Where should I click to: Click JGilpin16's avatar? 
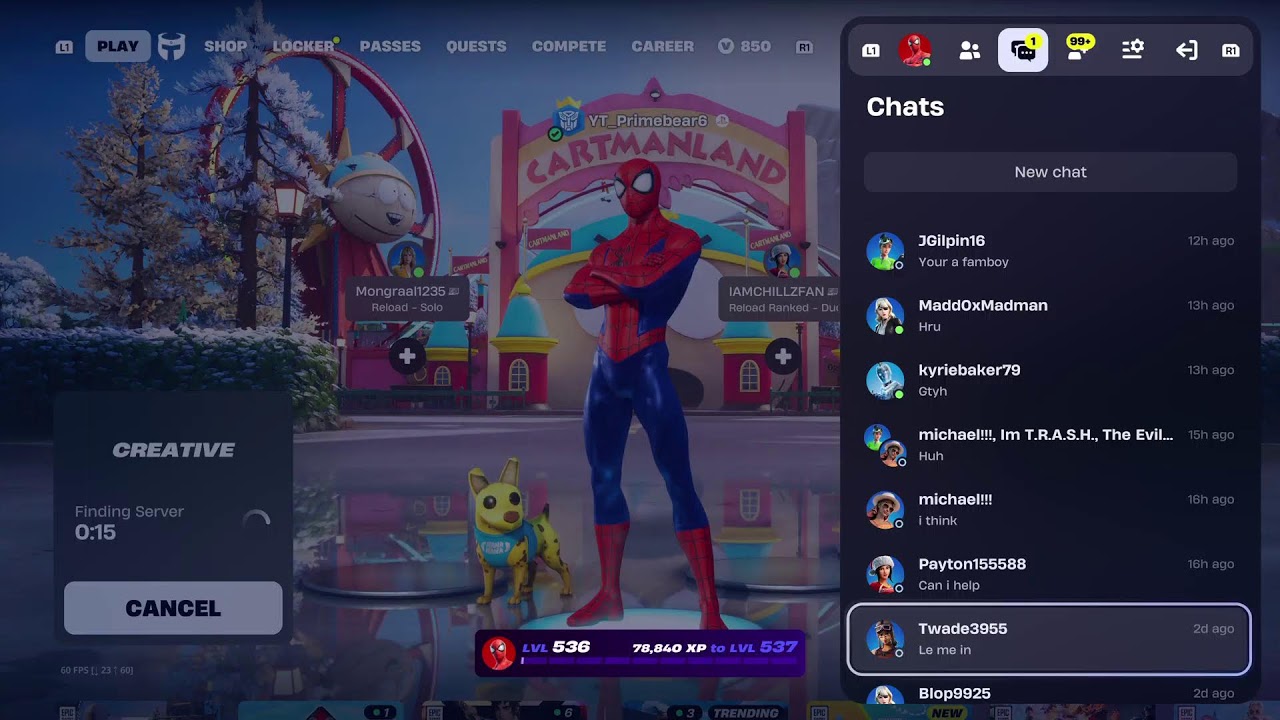(885, 251)
